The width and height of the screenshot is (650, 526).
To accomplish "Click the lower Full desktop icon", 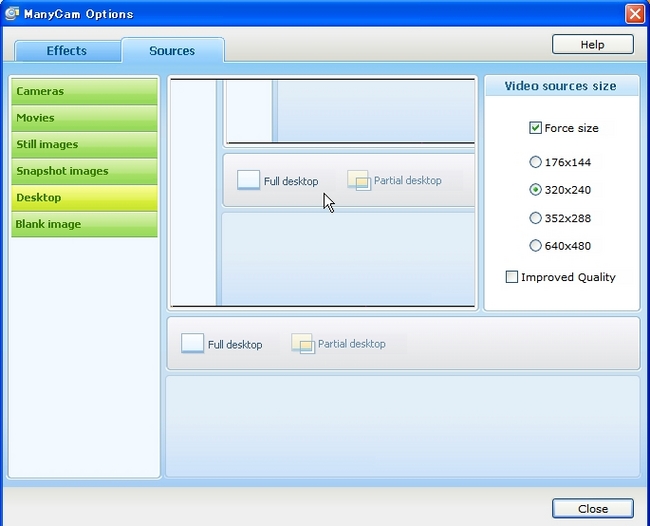I will (x=192, y=343).
